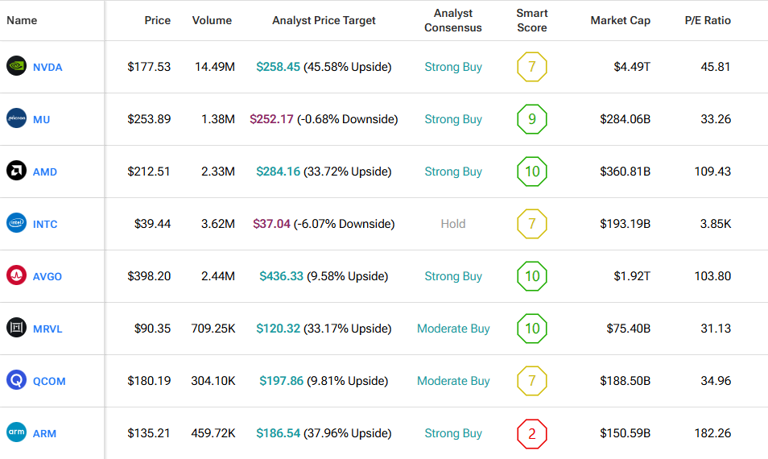Screen dimensions: 768x459
Task: Click the Intel logo icon
Action: pos(16,223)
